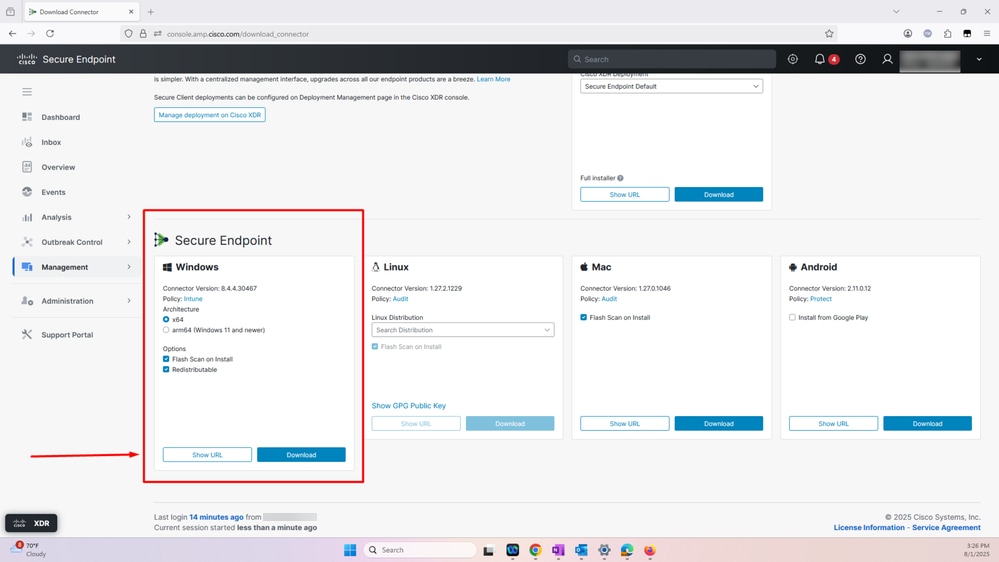This screenshot has width=999, height=562.
Task: Download the Windows connector
Action: [x=301, y=455]
